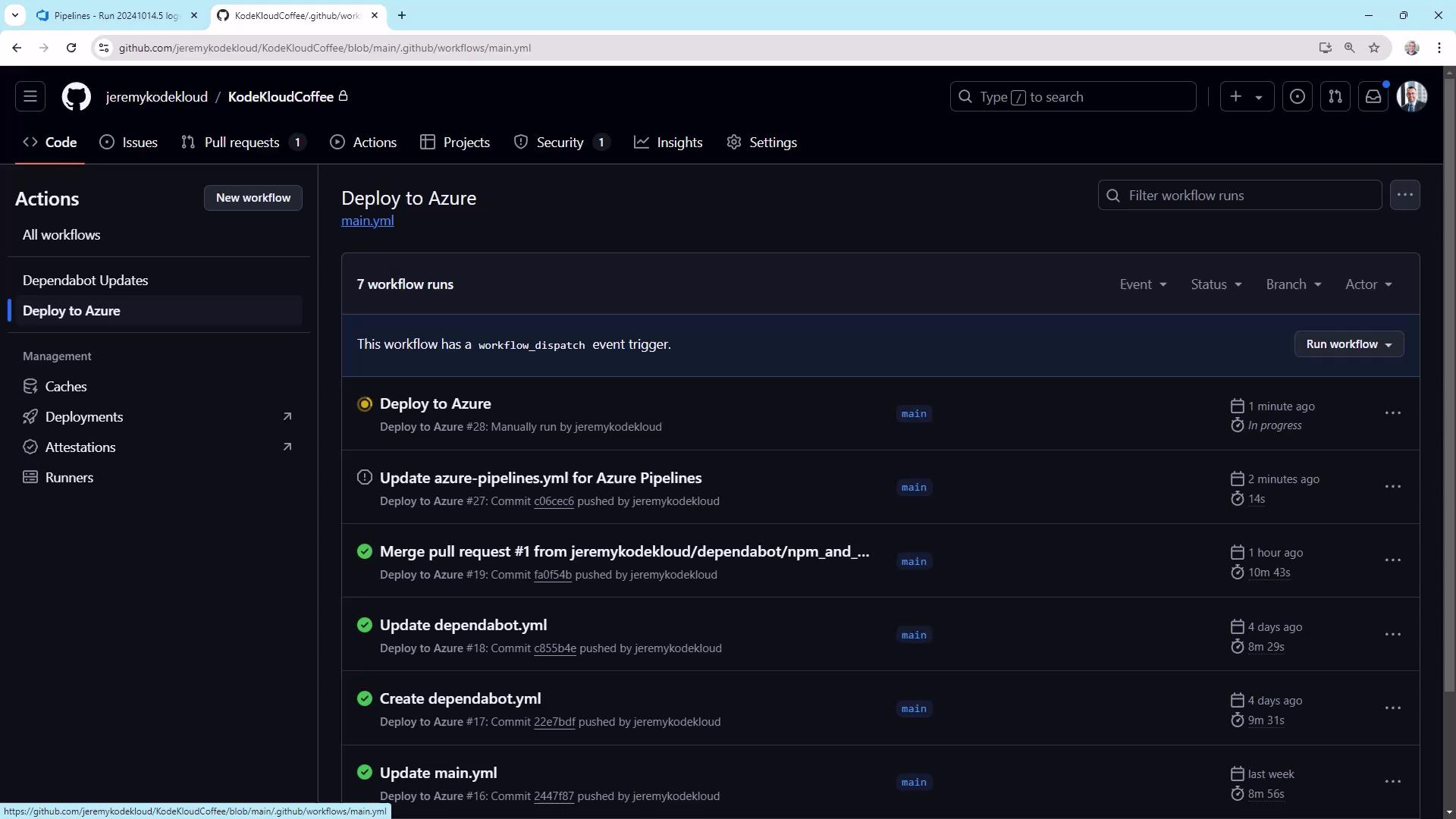Click the browser address bar URL

click(325, 48)
